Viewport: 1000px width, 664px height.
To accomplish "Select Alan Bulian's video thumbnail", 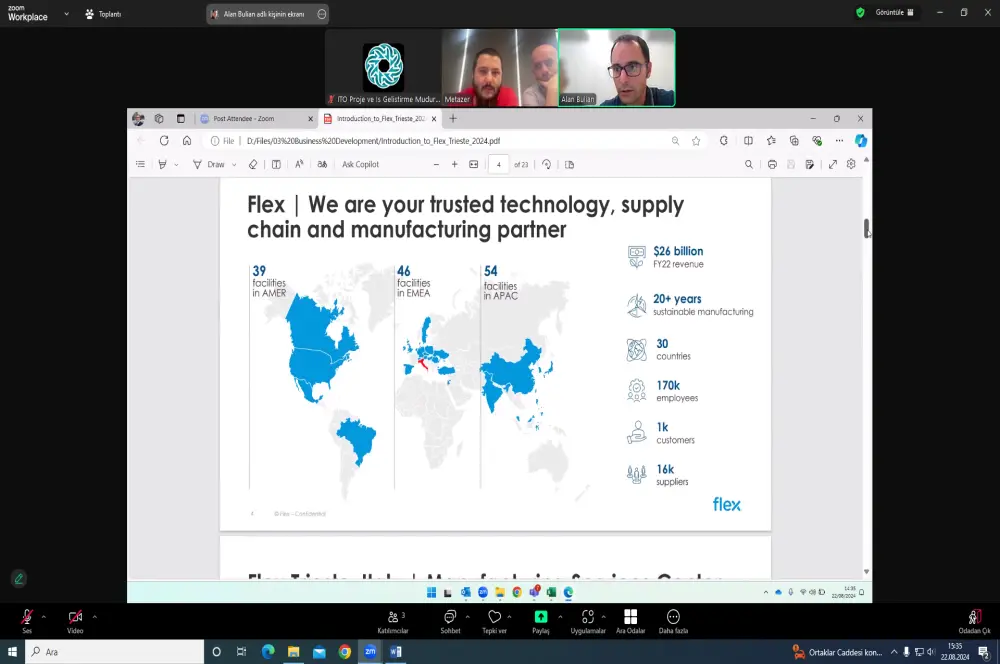I will pos(616,68).
